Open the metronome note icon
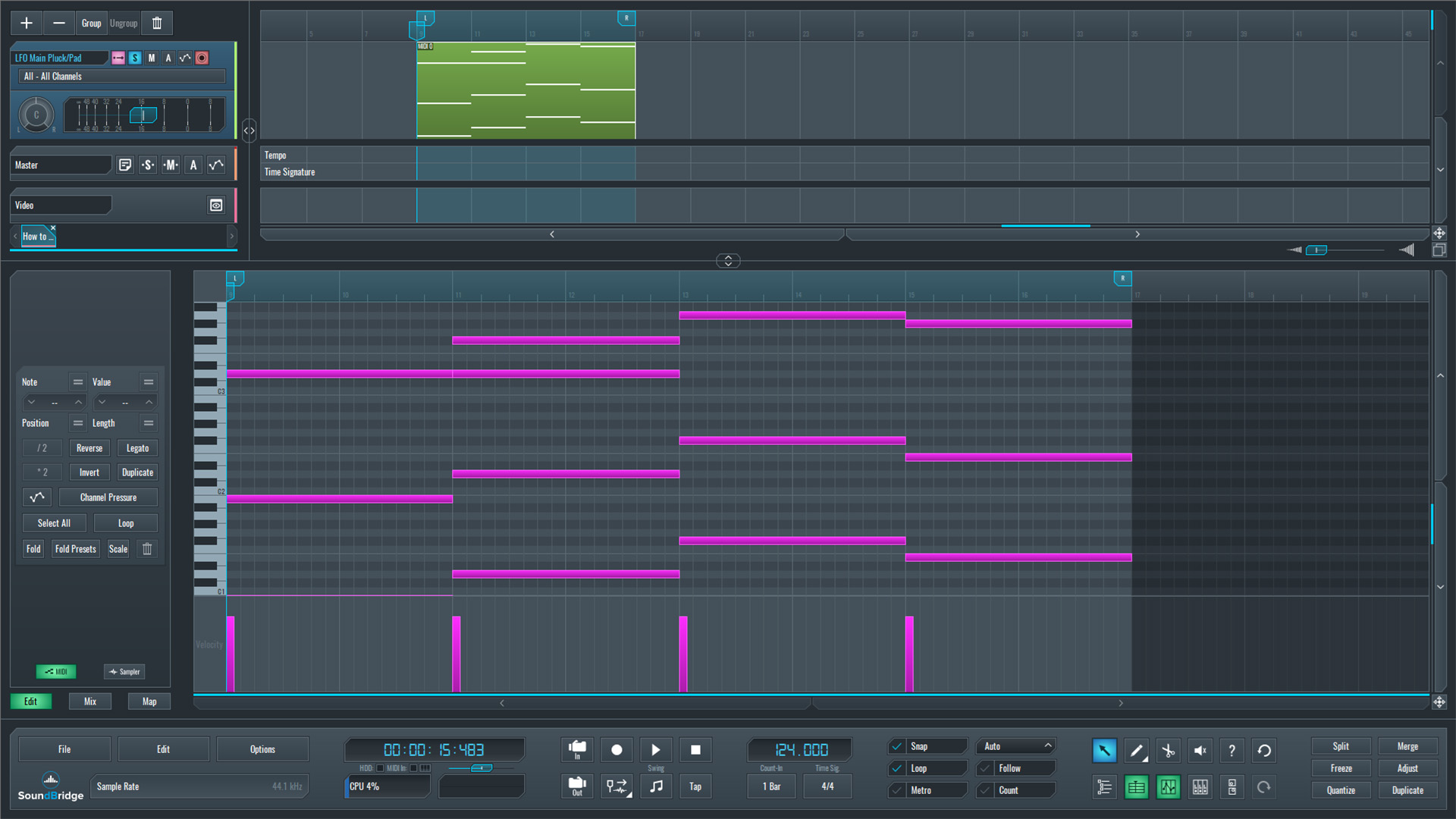 656,786
